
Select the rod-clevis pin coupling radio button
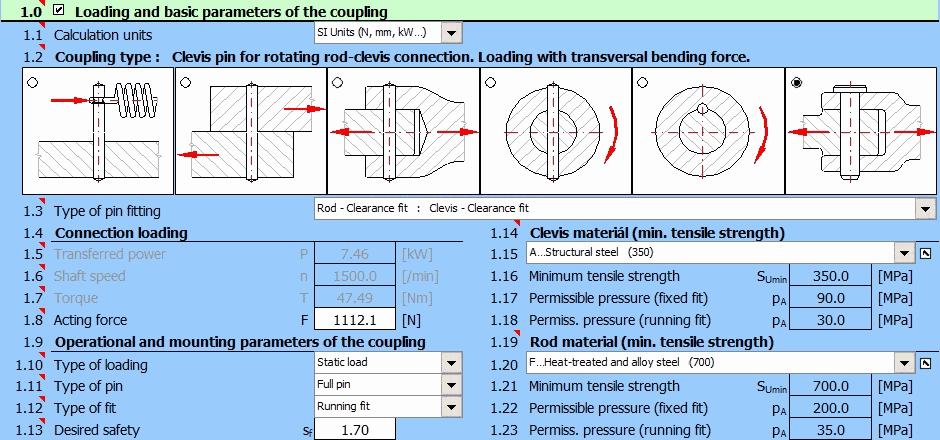coord(337,82)
